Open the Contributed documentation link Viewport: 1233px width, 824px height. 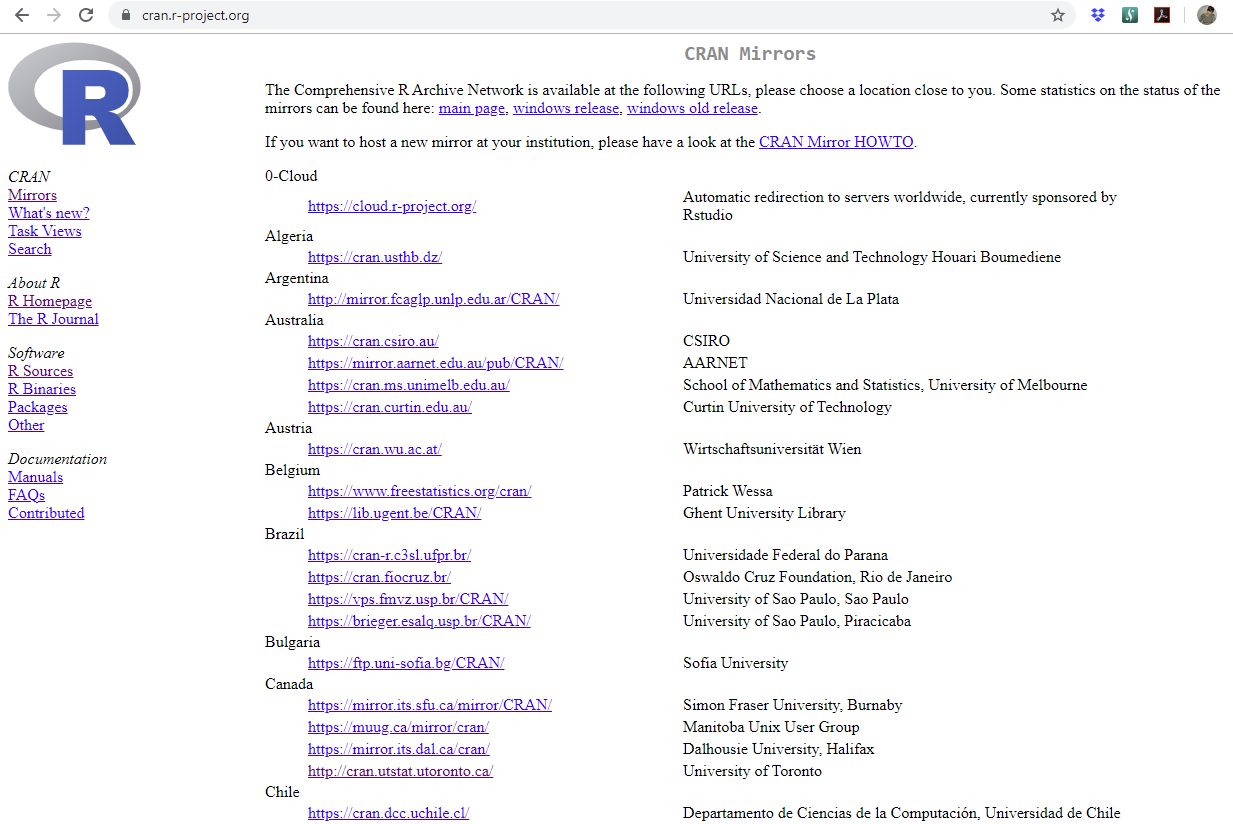[x=46, y=513]
